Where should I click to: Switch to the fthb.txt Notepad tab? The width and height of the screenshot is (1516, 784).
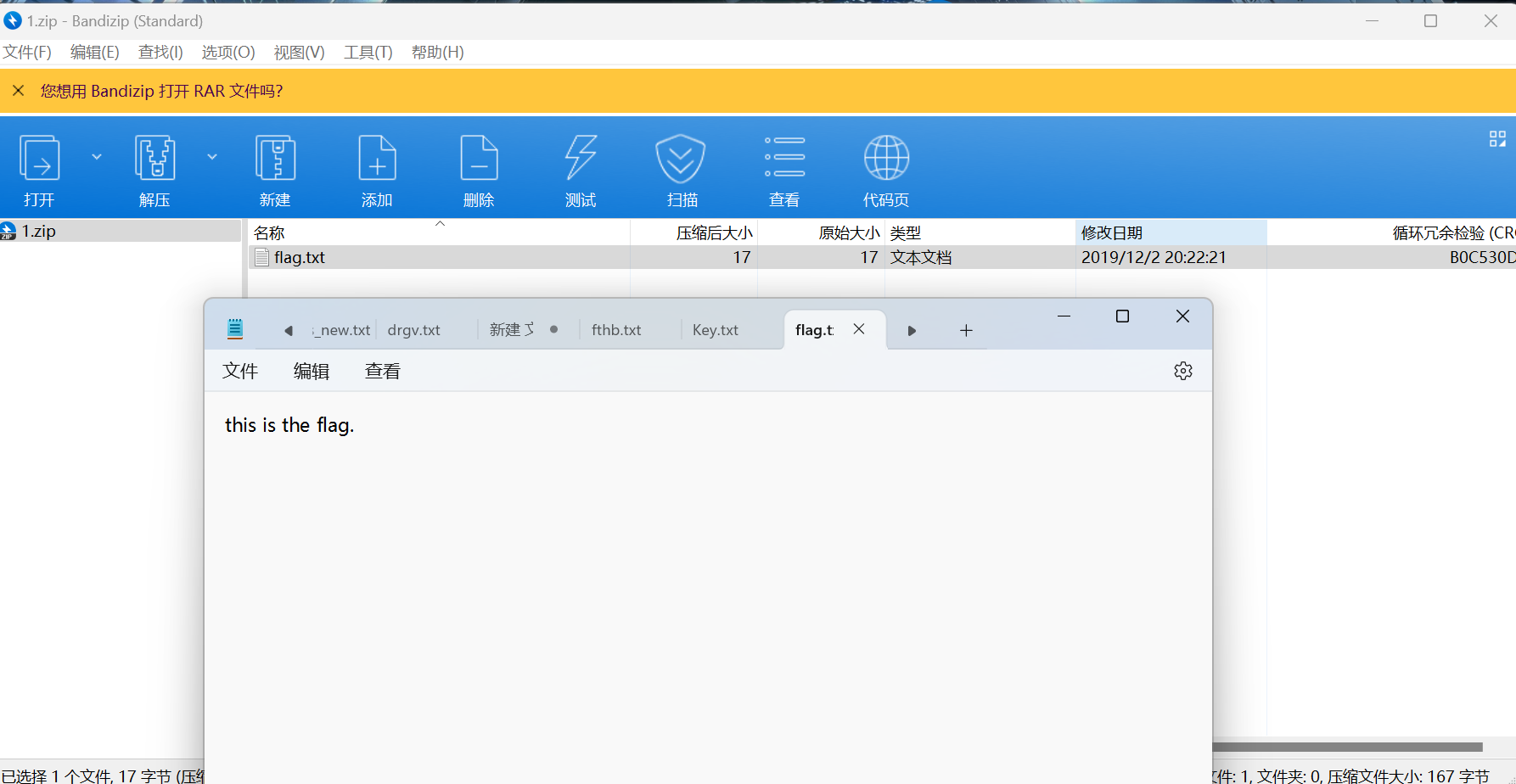click(616, 330)
